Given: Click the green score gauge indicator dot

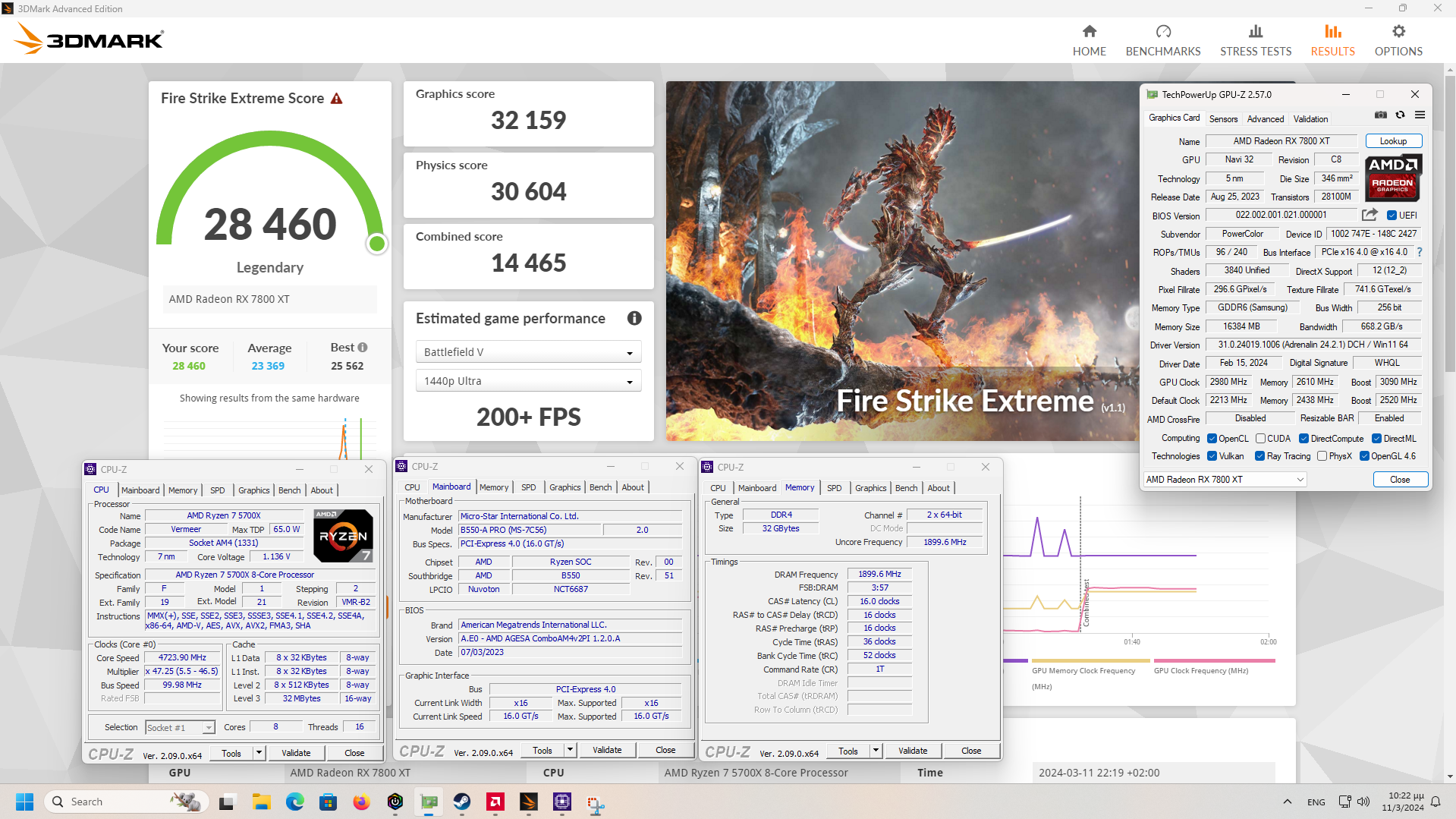Looking at the screenshot, I should pyautogui.click(x=377, y=244).
